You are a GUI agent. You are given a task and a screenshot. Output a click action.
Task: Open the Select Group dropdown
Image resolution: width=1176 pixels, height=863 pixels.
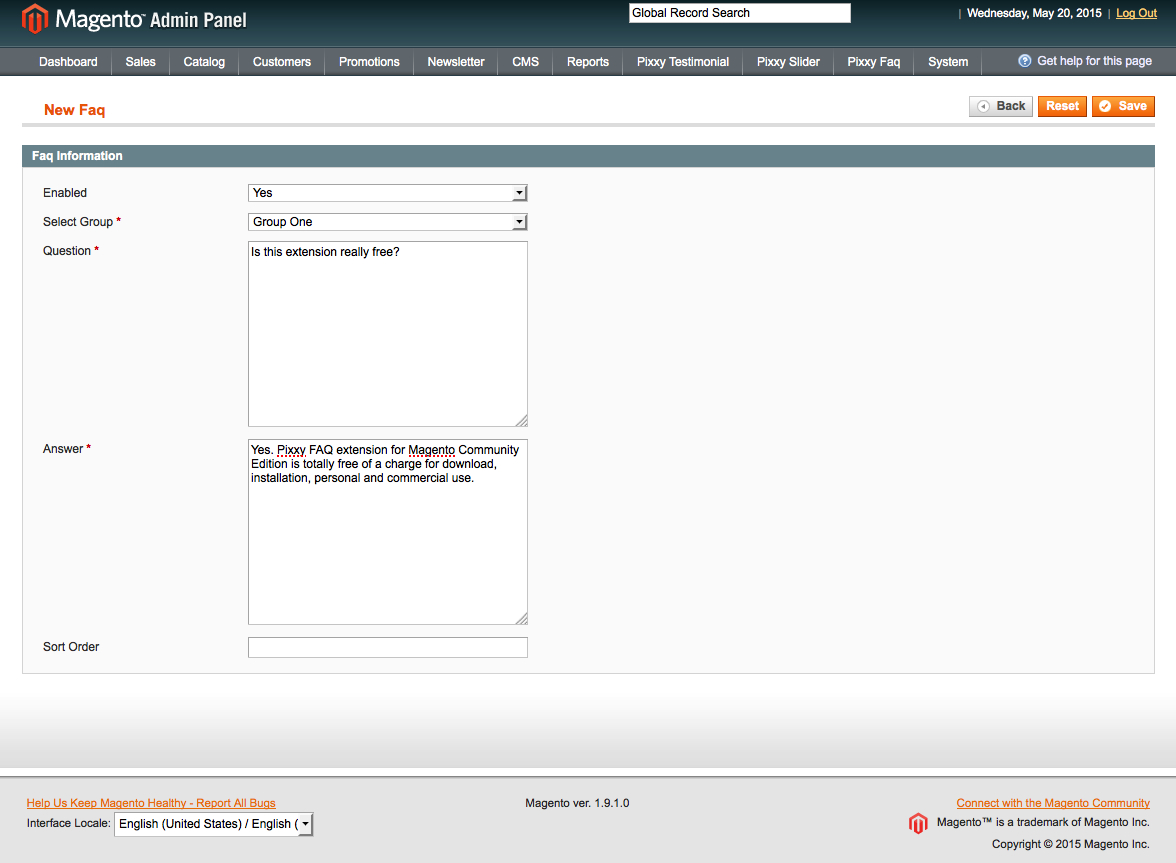(388, 222)
